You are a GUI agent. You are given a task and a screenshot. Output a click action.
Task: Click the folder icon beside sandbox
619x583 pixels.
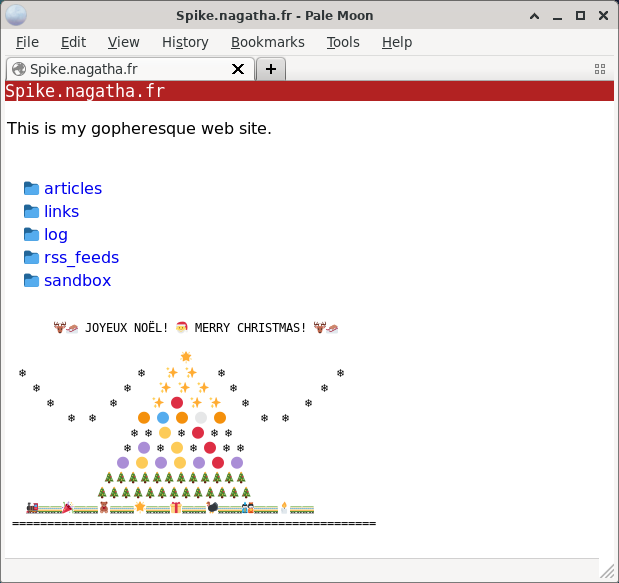pos(31,281)
